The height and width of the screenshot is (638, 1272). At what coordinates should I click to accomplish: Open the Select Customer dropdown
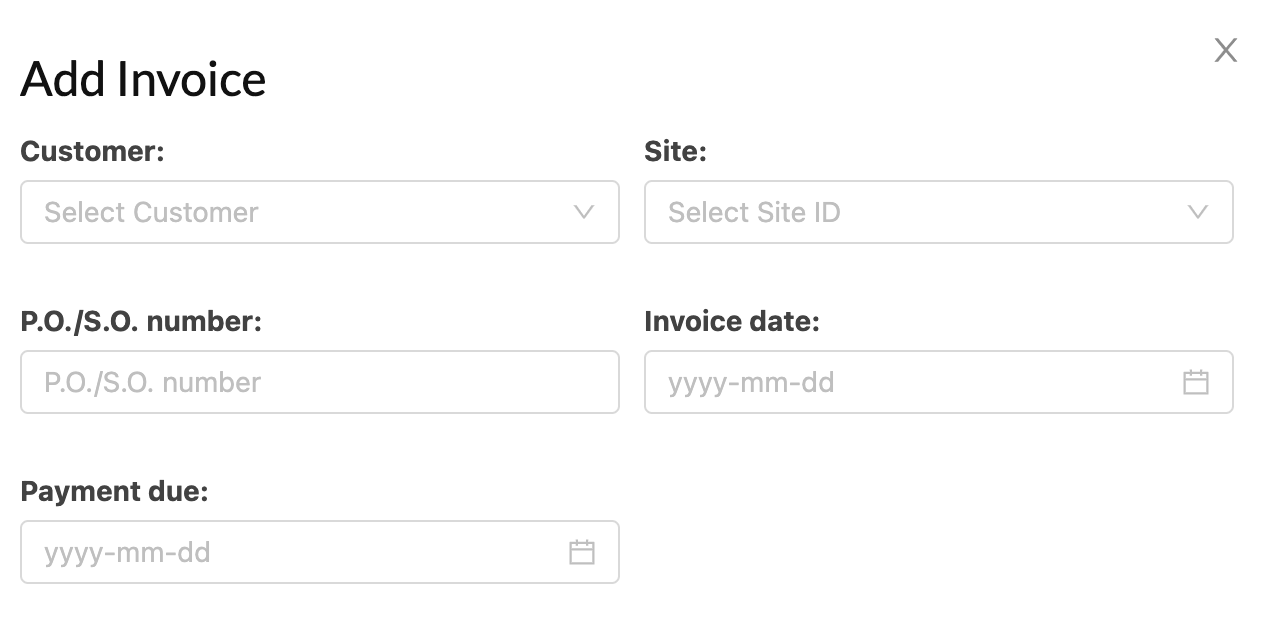[320, 212]
